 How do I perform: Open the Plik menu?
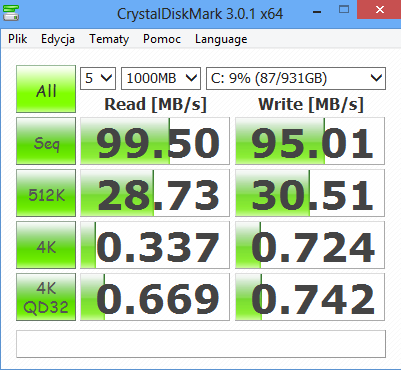[x=18, y=39]
